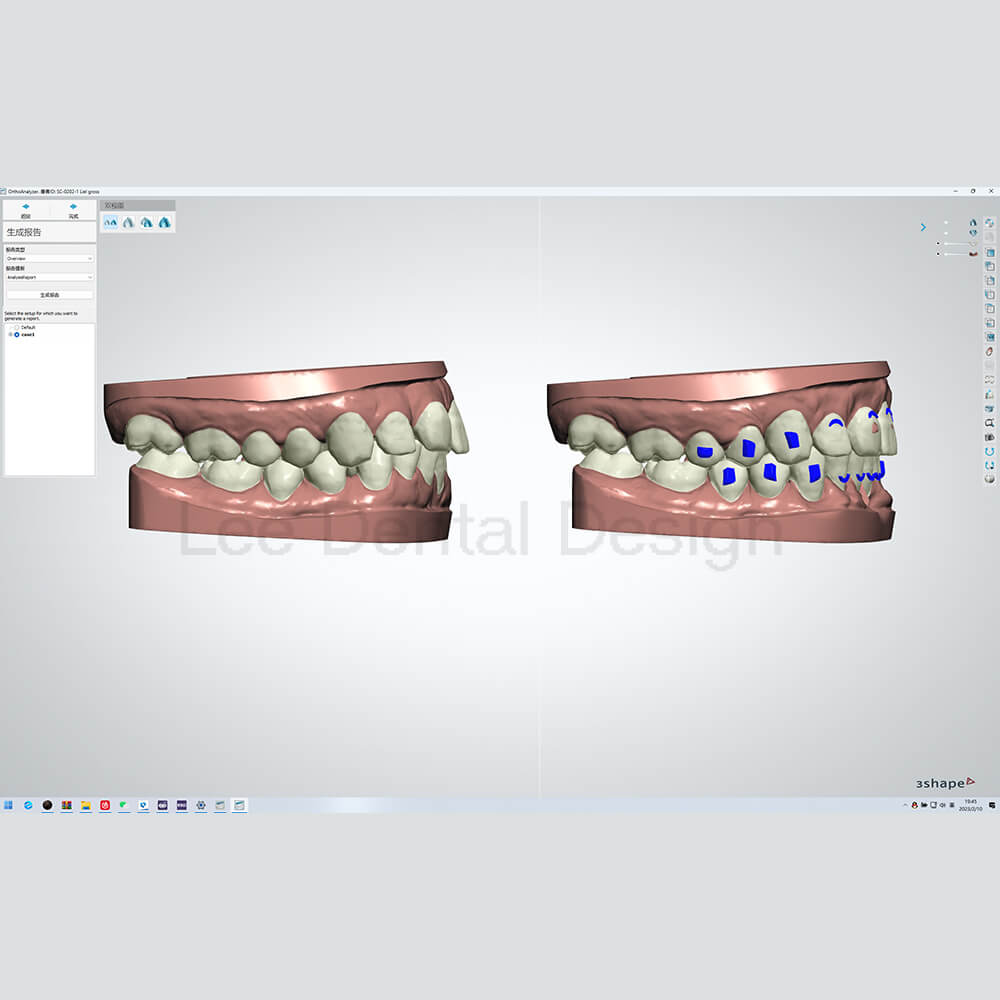Open the AnalysisReport template dropdown
The width and height of the screenshot is (1000, 1000).
[x=49, y=277]
